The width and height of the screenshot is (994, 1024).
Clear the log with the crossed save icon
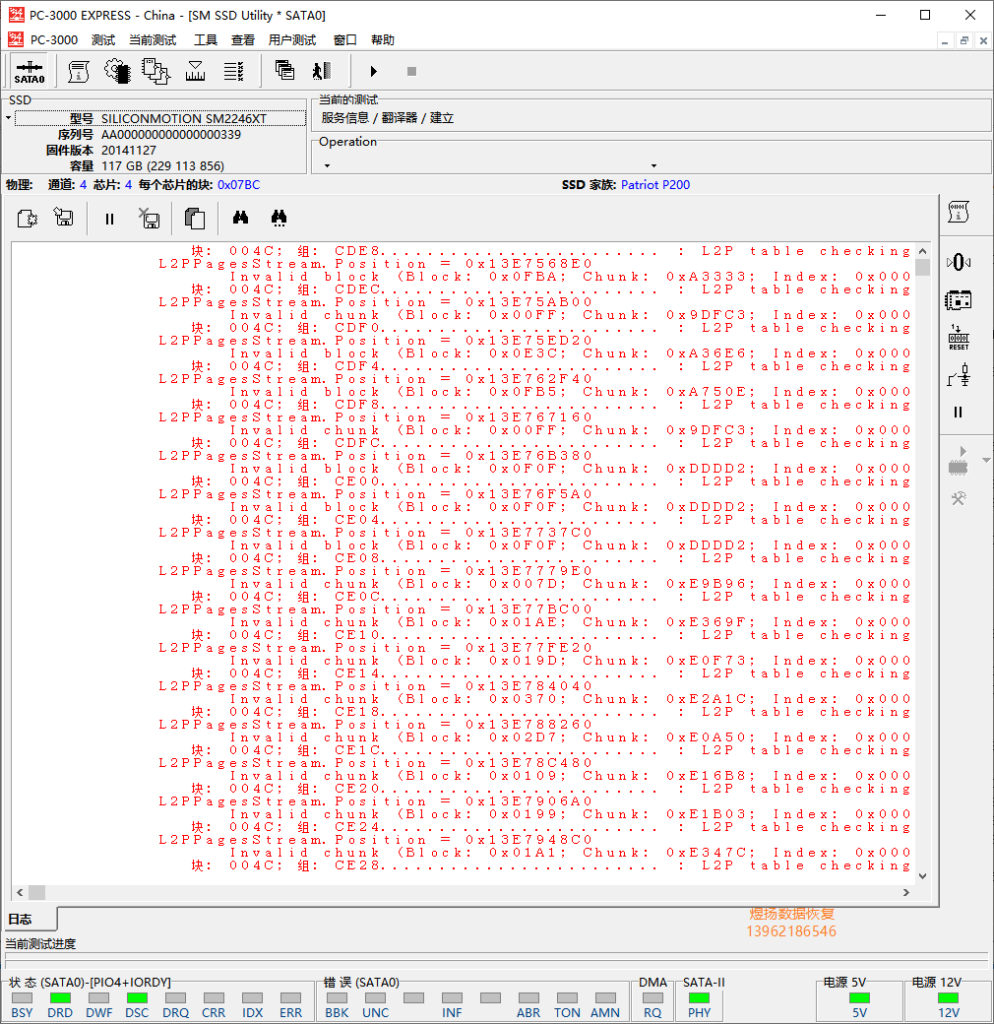[150, 218]
